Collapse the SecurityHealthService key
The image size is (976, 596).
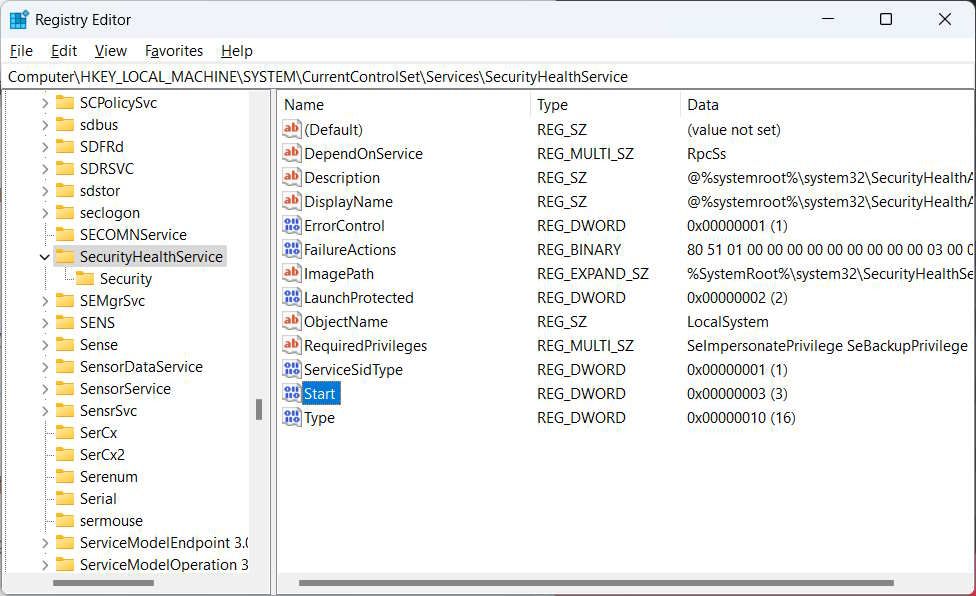coord(44,256)
